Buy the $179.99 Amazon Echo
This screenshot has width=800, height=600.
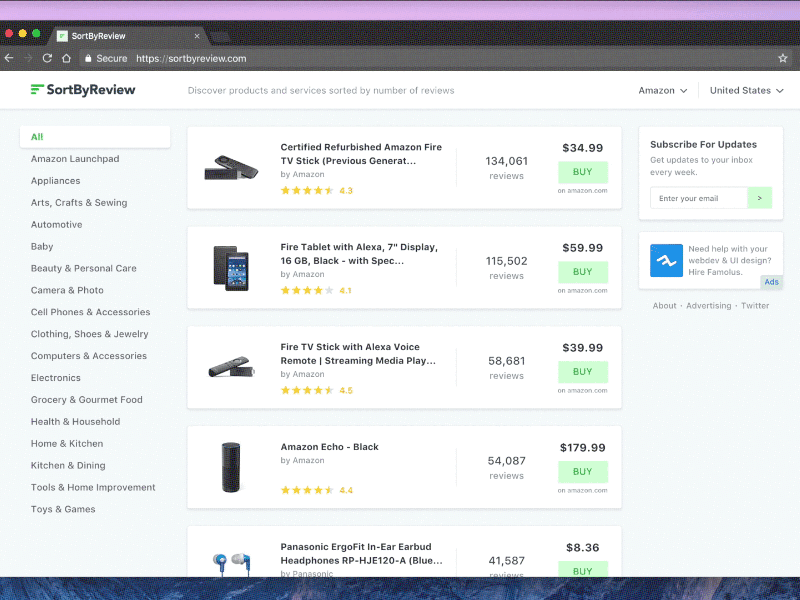pos(583,472)
